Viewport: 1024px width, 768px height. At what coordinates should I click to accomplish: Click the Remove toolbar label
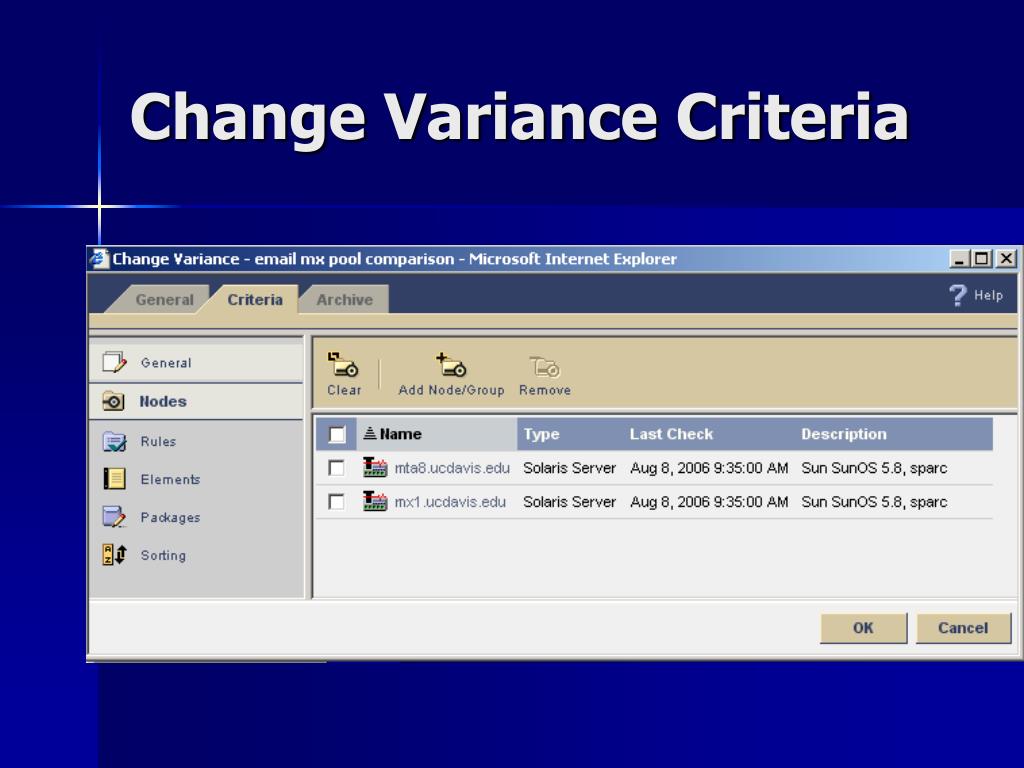pyautogui.click(x=545, y=390)
